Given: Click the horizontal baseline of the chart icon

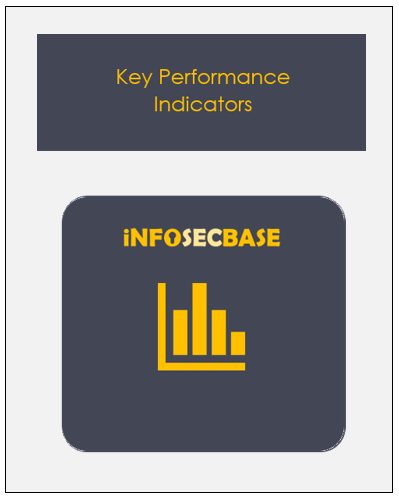Looking at the screenshot, I should coord(201,366).
